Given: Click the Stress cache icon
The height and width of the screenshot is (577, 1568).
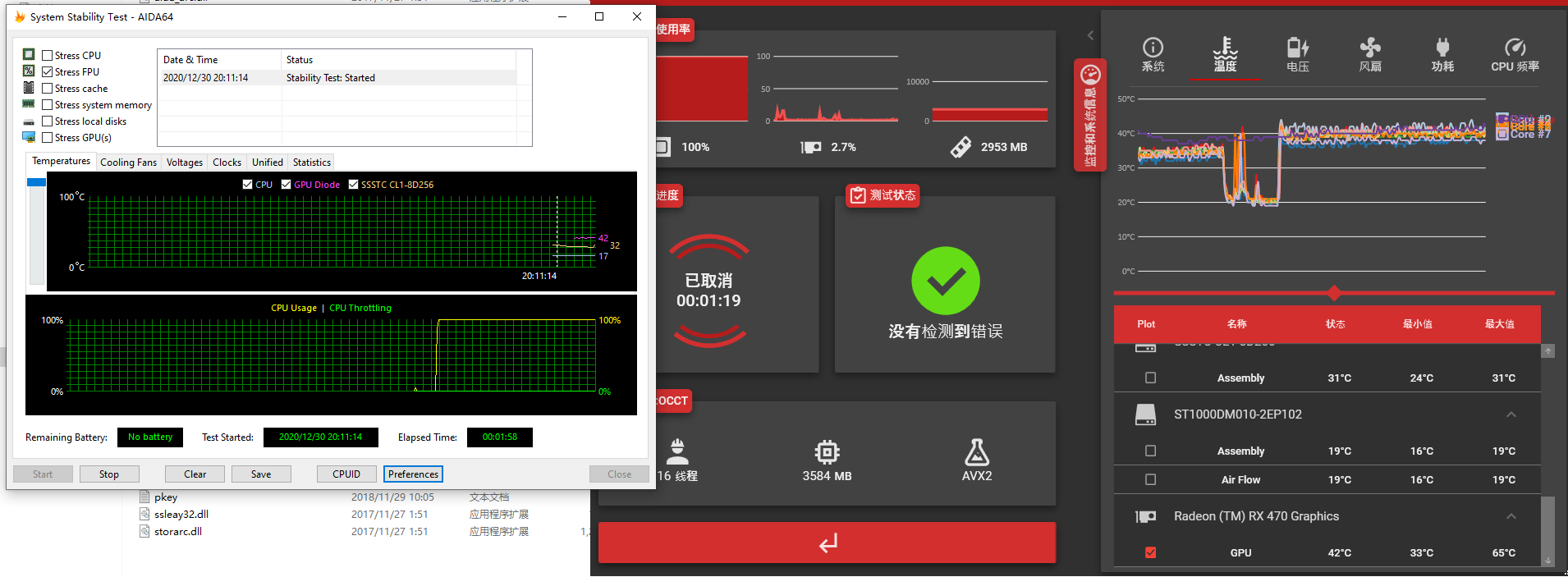Looking at the screenshot, I should (29, 88).
